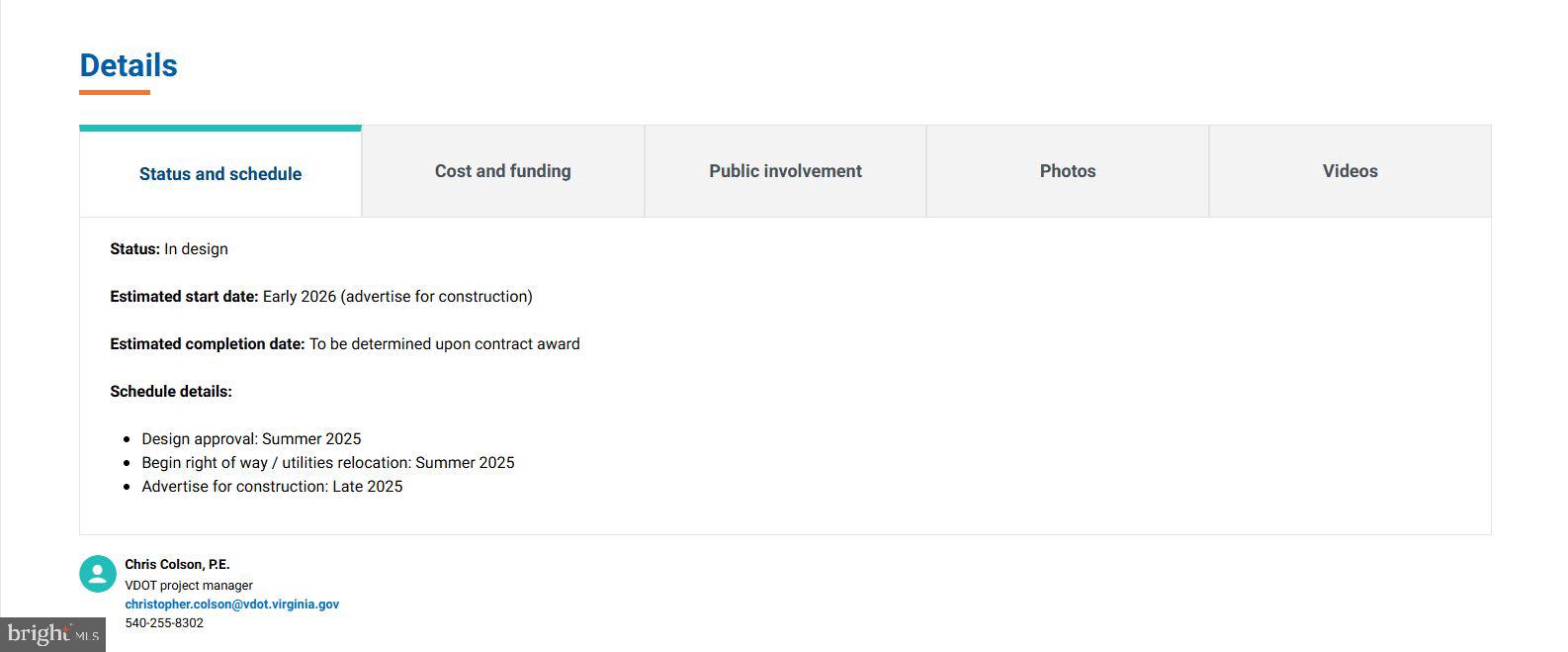Click the Status: In design line

click(x=169, y=249)
